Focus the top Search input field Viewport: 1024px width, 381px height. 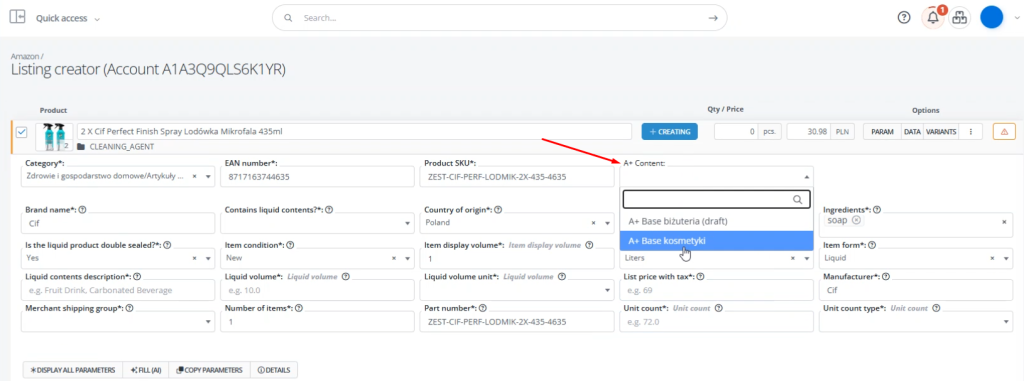coord(500,18)
